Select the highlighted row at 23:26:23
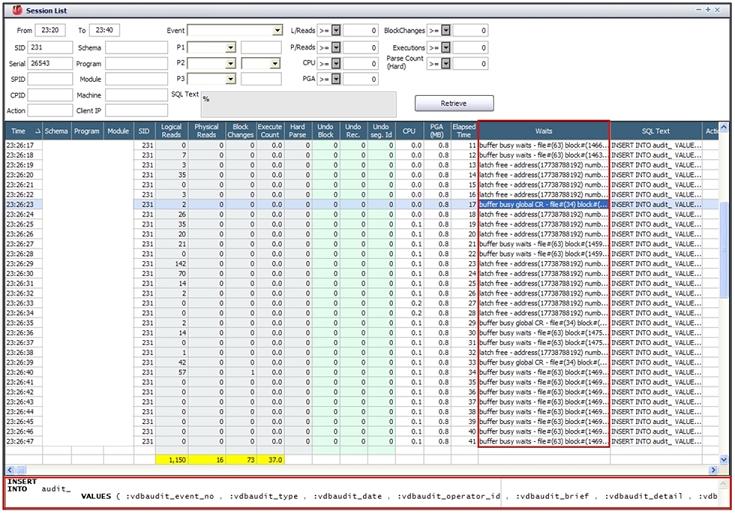Viewport: 735px width, 514px height. point(361,204)
